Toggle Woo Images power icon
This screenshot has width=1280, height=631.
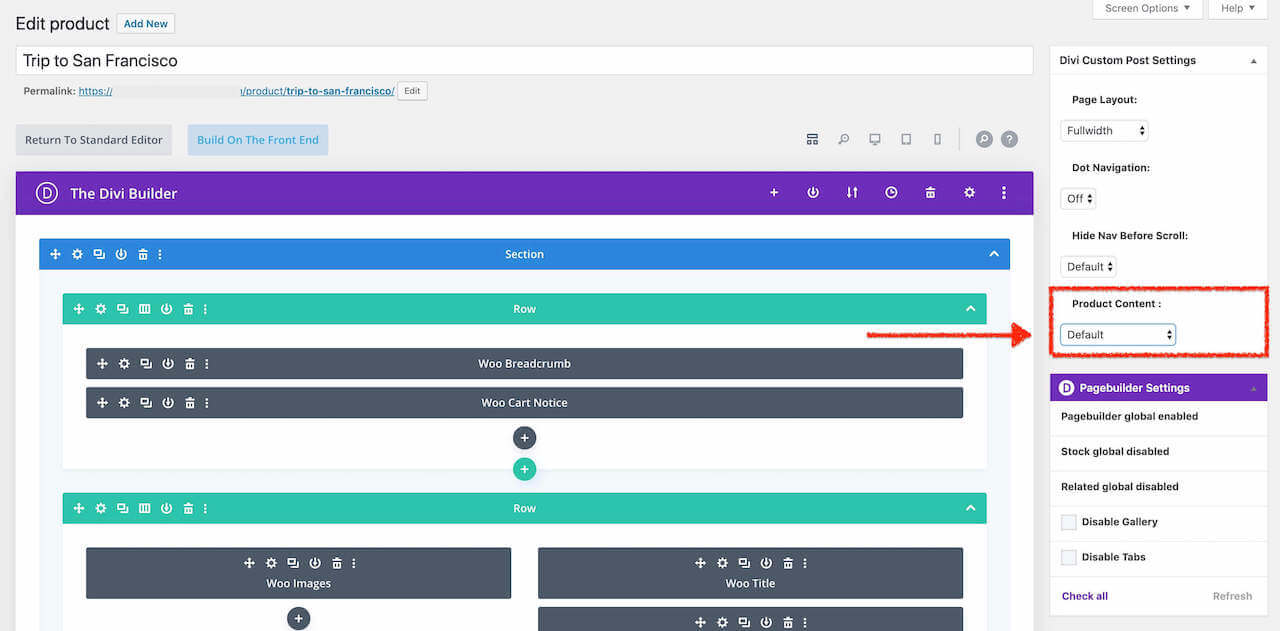click(315, 563)
